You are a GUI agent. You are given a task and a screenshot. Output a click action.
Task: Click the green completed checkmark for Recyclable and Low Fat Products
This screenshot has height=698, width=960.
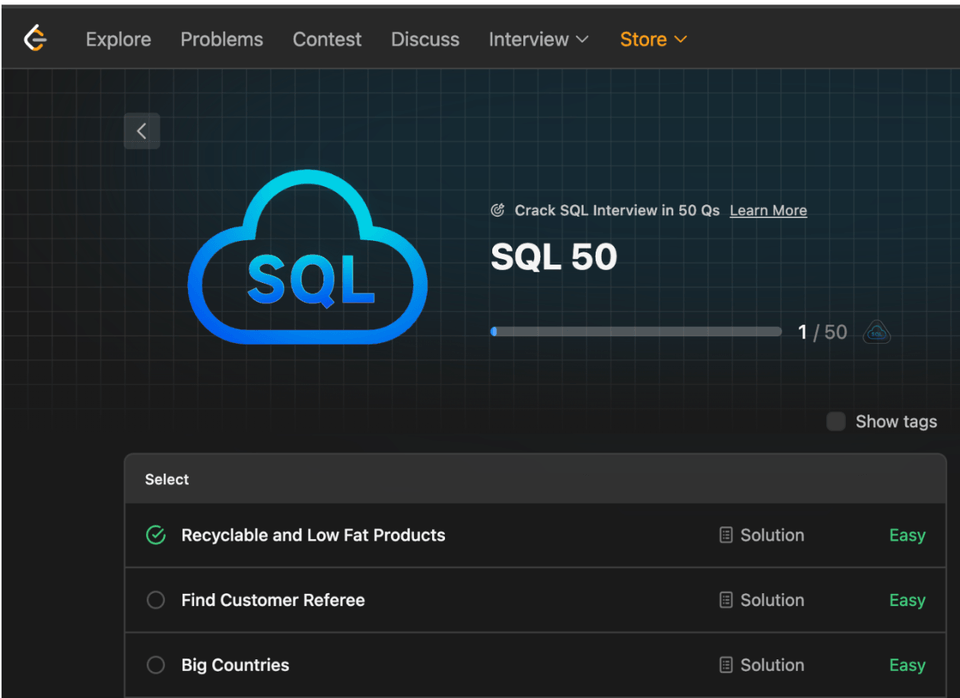point(156,535)
